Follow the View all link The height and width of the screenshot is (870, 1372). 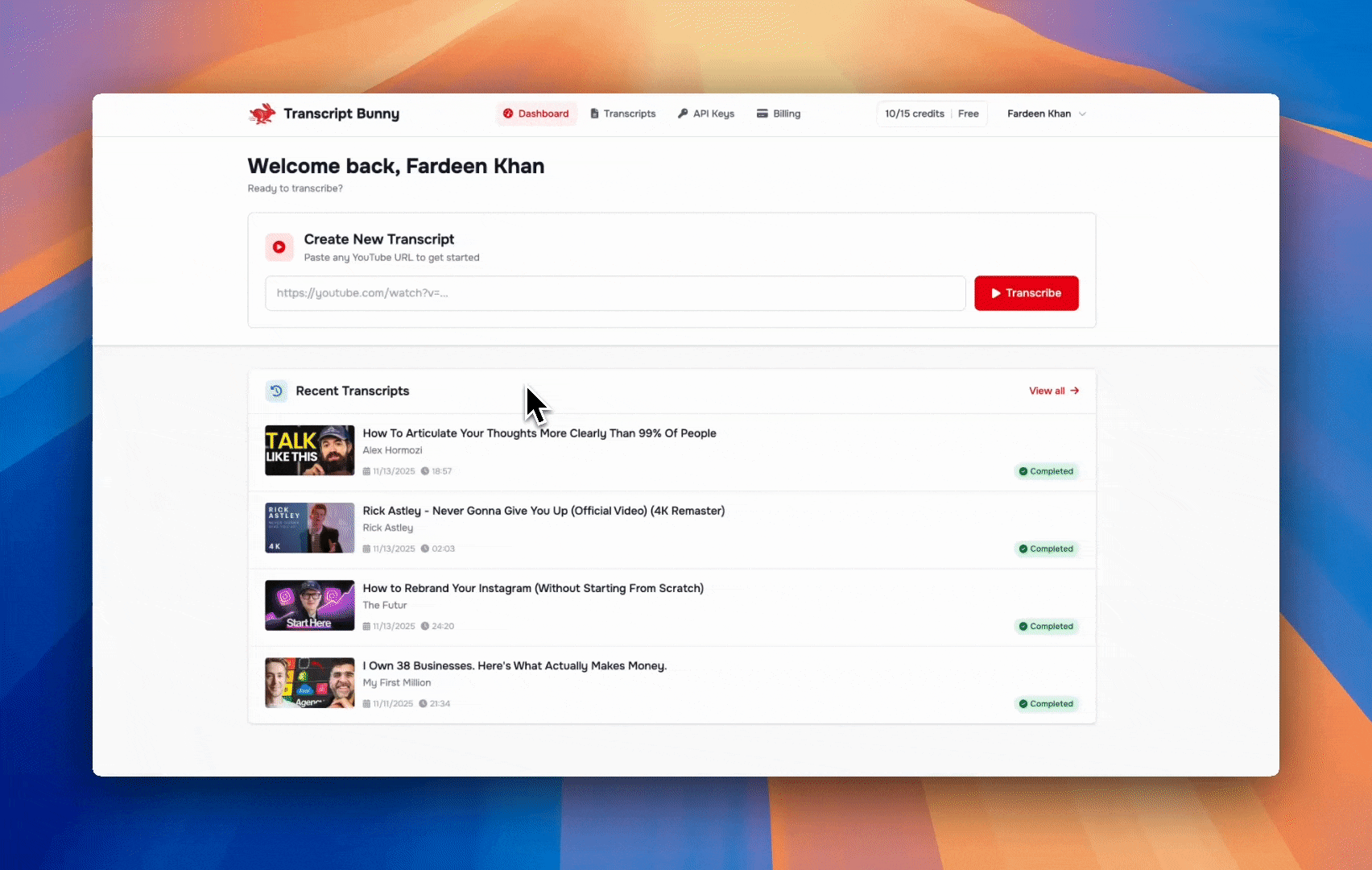1047,391
